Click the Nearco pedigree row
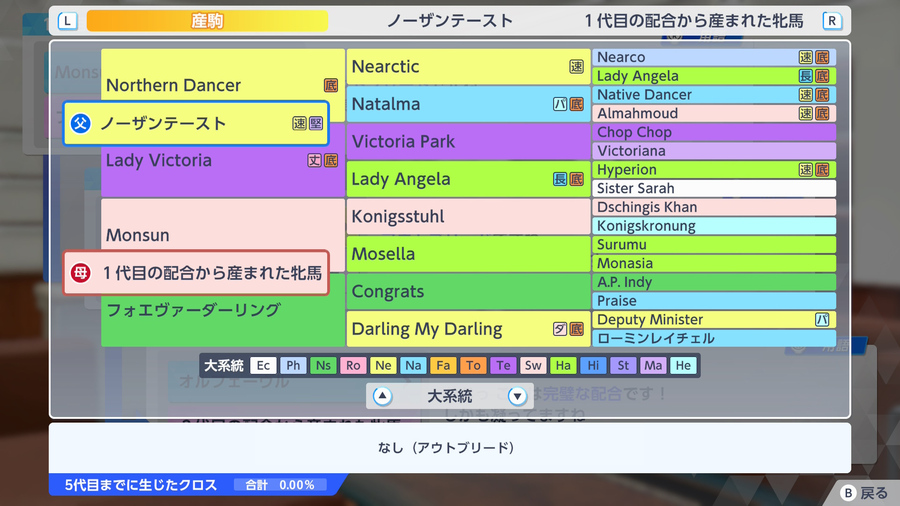Viewport: 900px width, 506px height. pos(714,57)
